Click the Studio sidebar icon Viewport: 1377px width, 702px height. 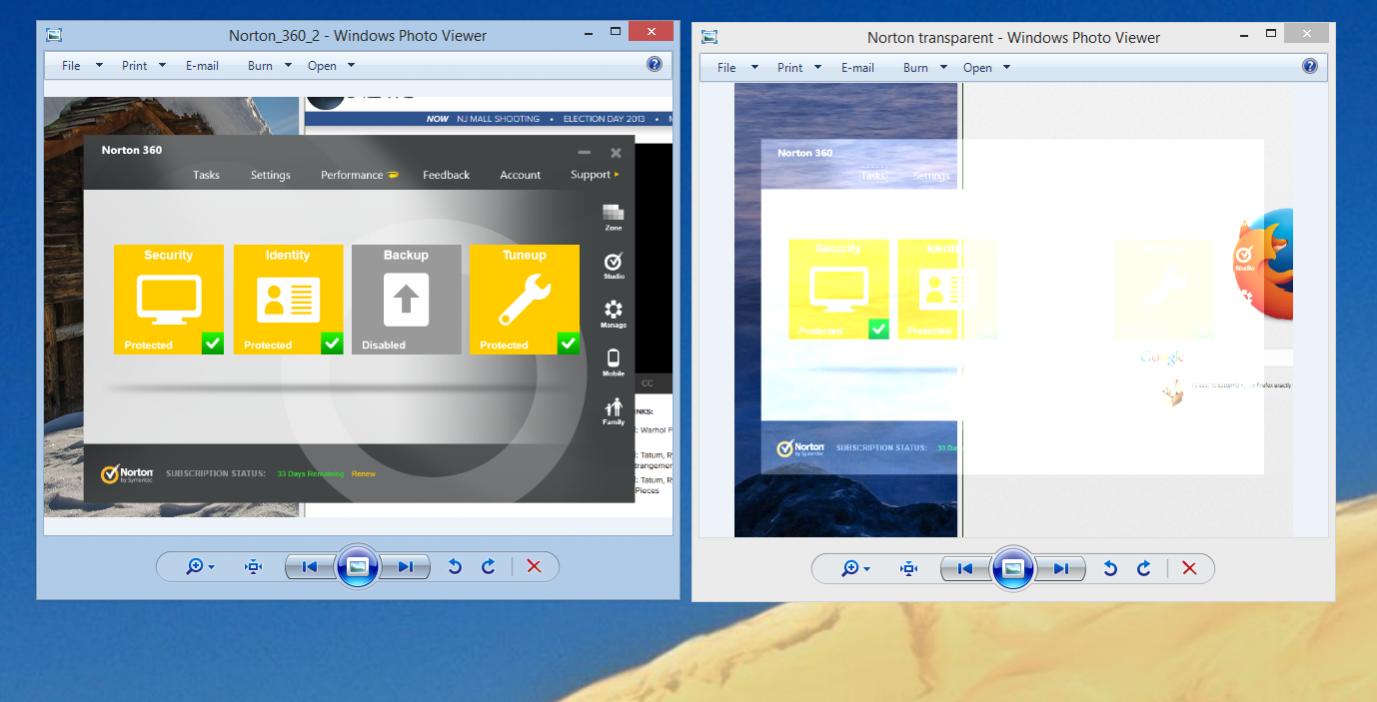[613, 265]
